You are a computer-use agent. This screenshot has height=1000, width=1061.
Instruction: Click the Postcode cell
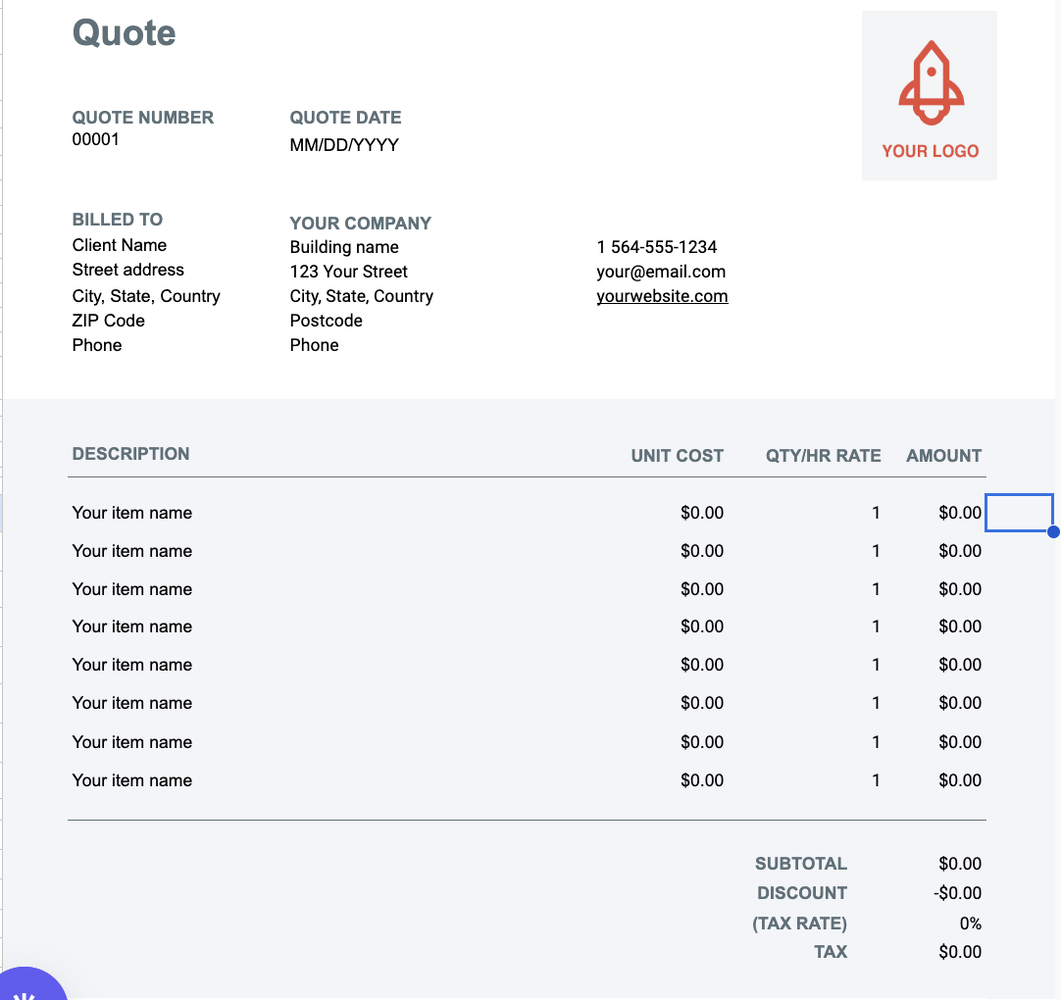pyautogui.click(x=326, y=321)
